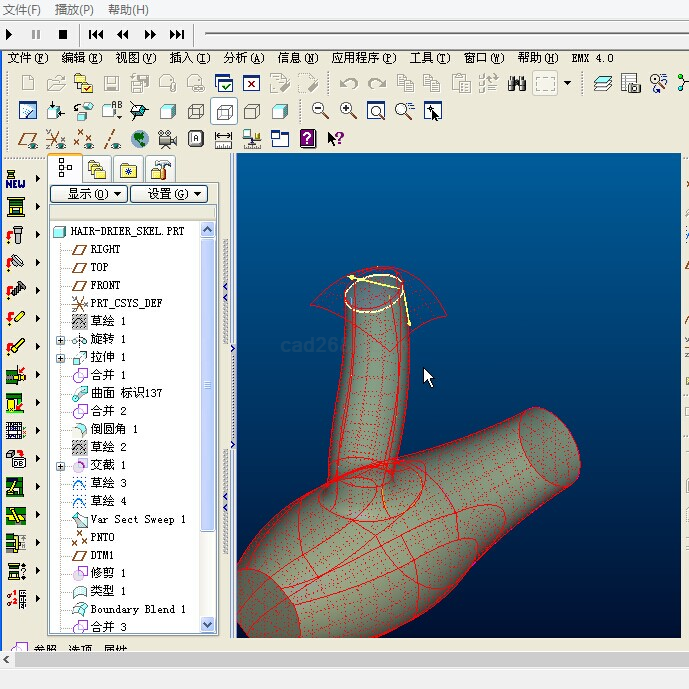
Task: Open the layers icon in top toolbar
Action: 602,84
